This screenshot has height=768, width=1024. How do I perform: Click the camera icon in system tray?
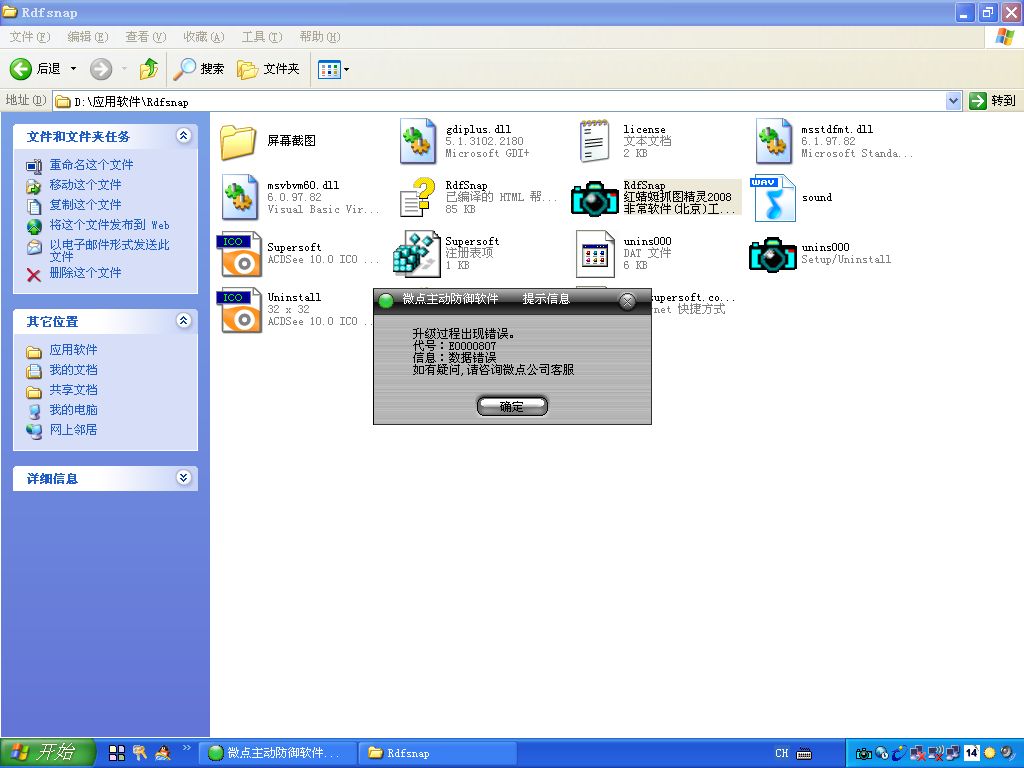point(863,754)
